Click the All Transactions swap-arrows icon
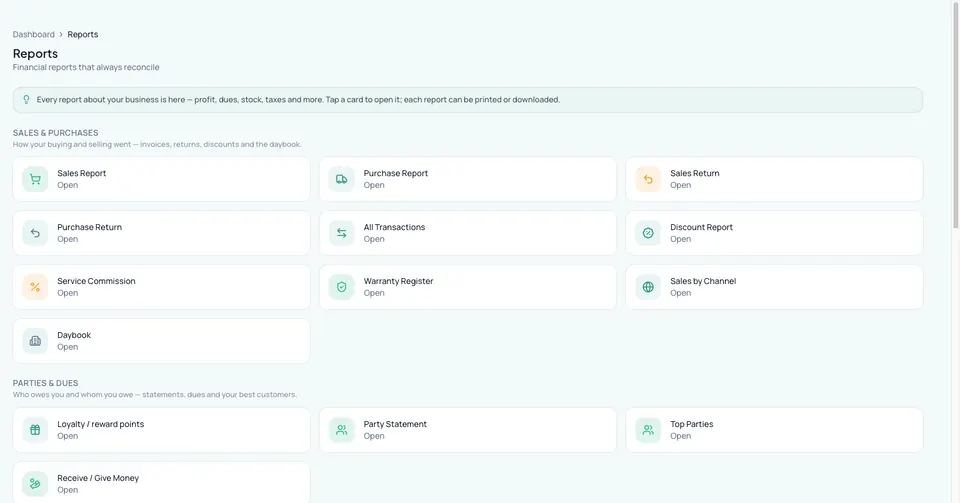The width and height of the screenshot is (960, 503). click(x=342, y=233)
